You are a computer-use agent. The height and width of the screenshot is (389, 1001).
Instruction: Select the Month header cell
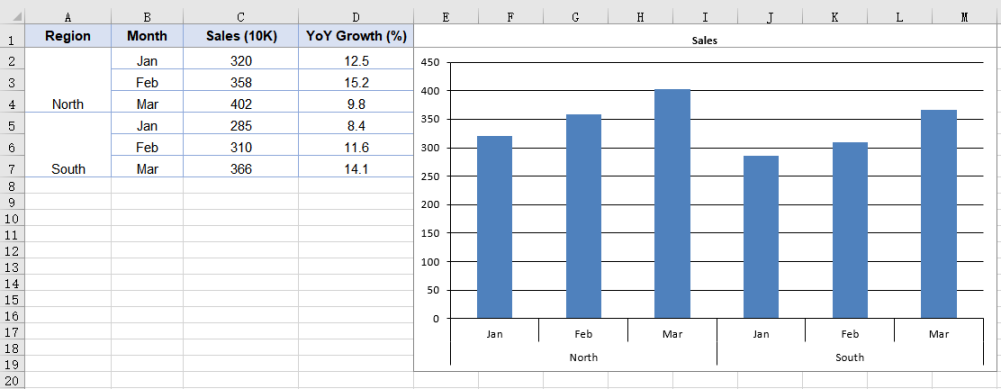[x=147, y=36]
